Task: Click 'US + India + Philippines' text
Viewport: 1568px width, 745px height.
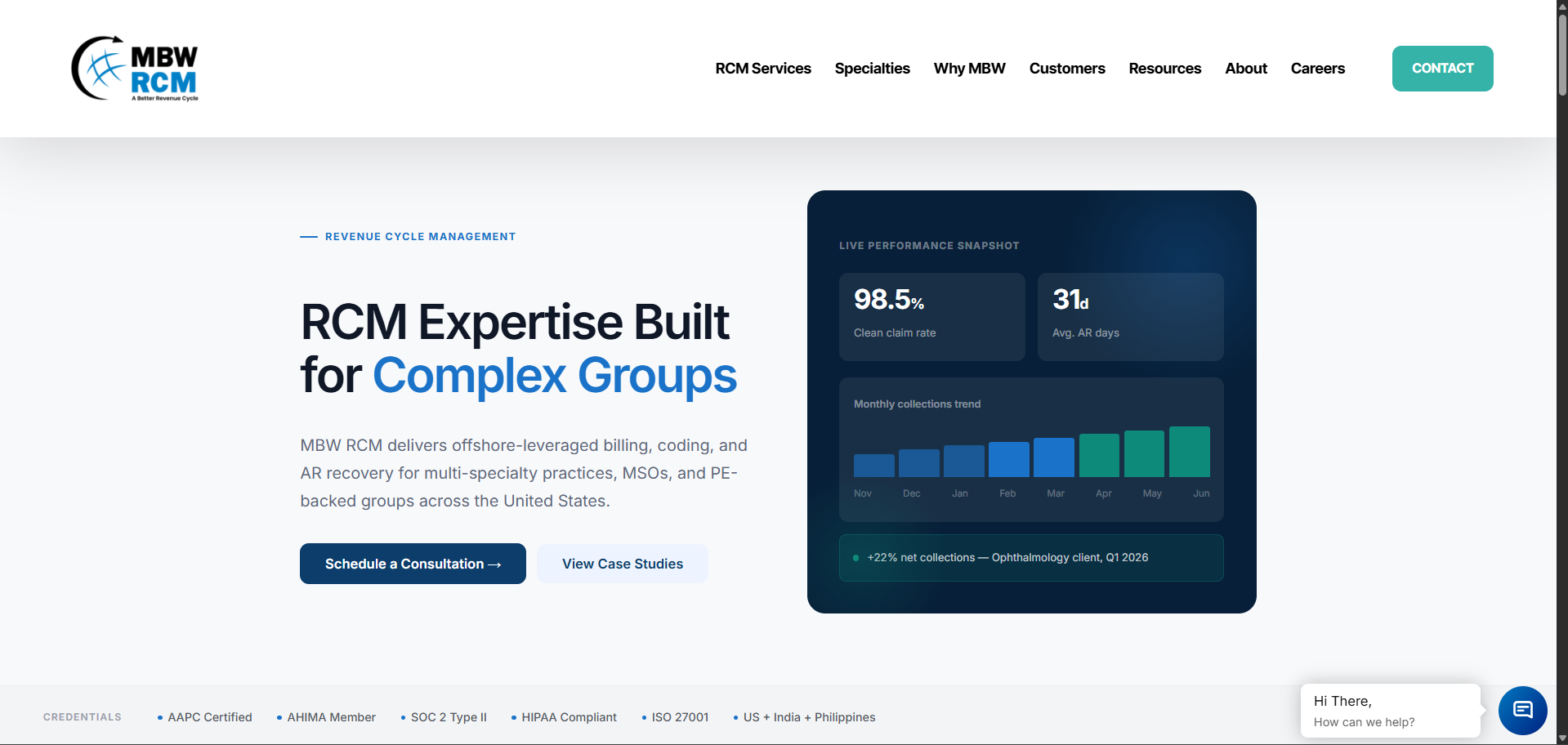Action: point(809,717)
